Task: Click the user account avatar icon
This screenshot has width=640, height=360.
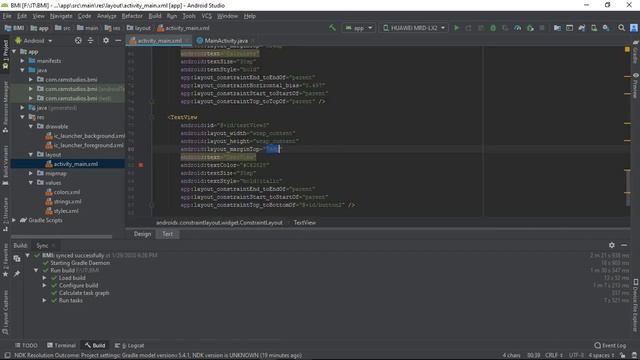Action: 633,28
